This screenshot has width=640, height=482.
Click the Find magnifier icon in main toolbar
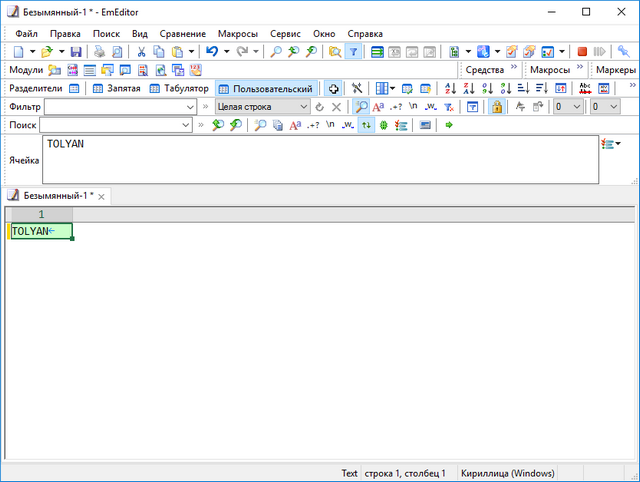[276, 51]
